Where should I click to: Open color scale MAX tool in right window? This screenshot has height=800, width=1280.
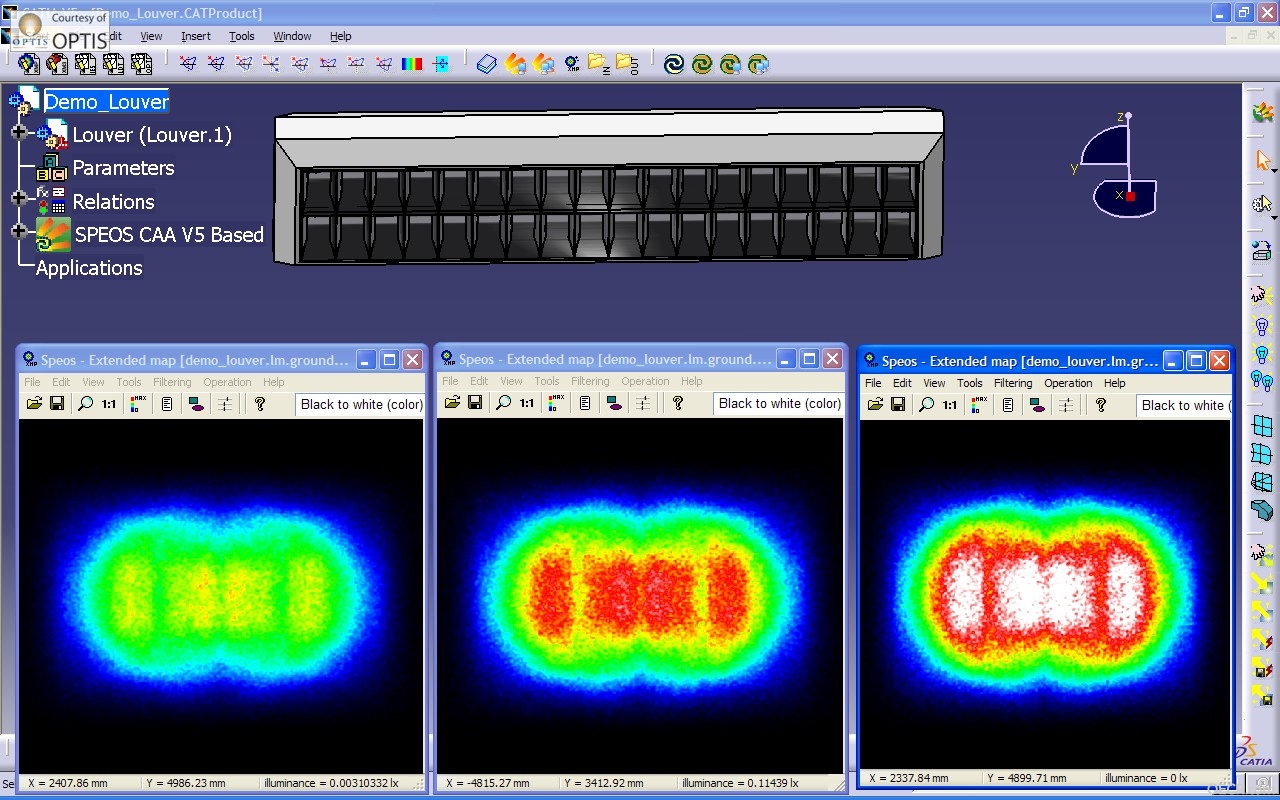tap(979, 405)
